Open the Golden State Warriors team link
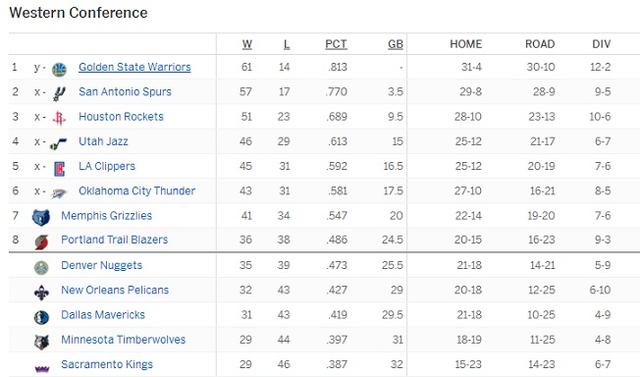This screenshot has width=640, height=377. click(135, 67)
